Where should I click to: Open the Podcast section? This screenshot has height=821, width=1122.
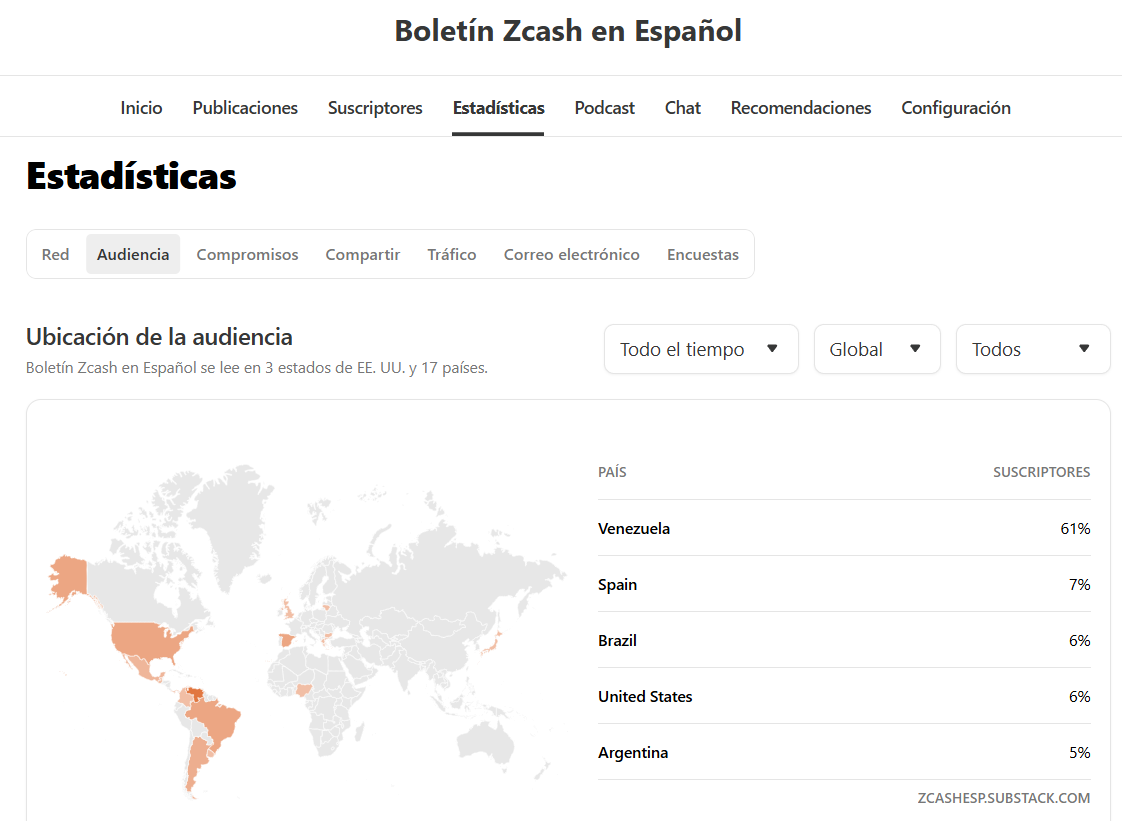tap(605, 108)
